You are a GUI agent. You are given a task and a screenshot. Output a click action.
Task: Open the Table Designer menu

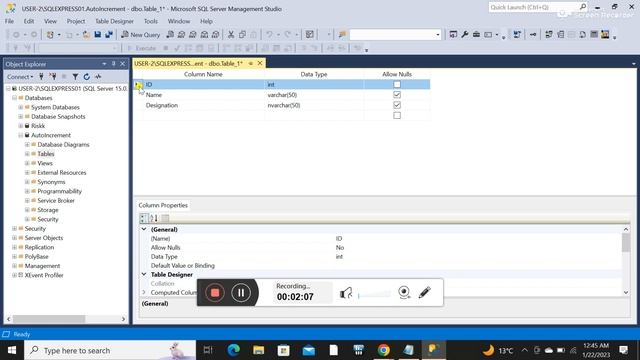tap(114, 21)
